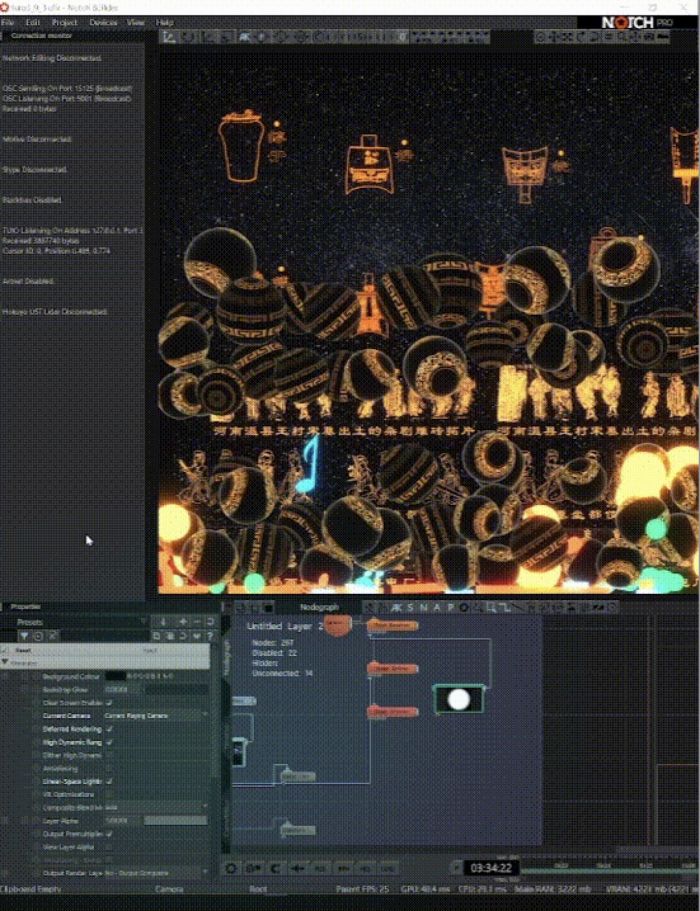700x911 pixels.
Task: Expand the Composite Blend Mode dropdown
Action: 155,806
